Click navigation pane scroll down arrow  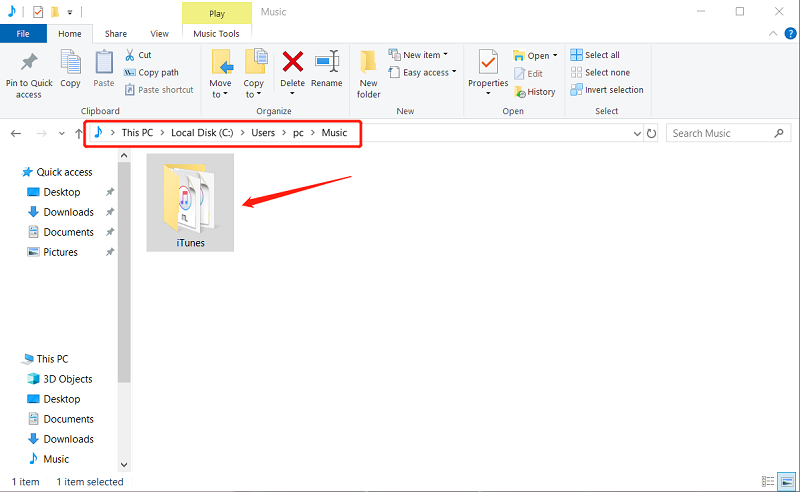click(124, 464)
